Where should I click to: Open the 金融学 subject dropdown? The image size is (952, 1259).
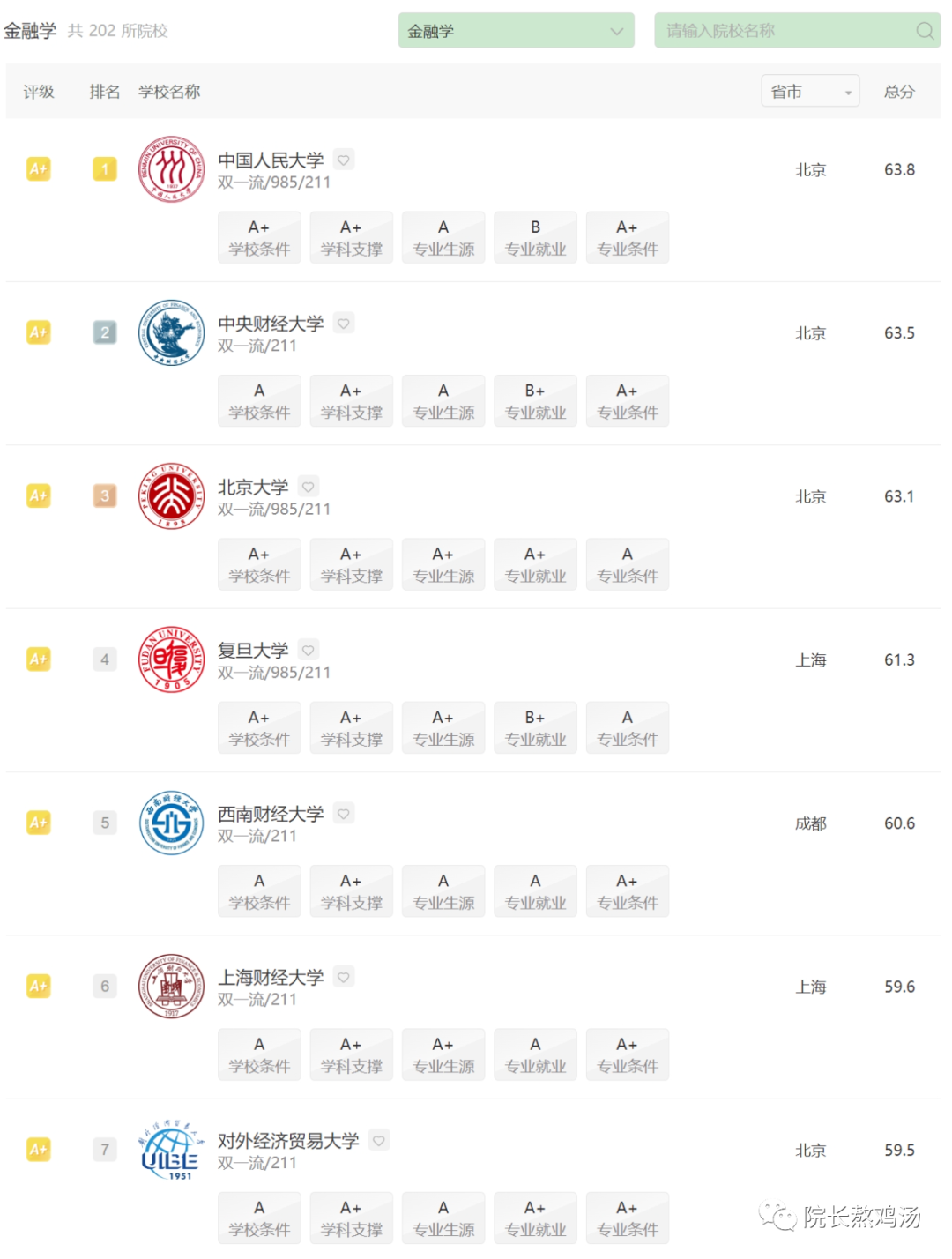click(x=516, y=31)
